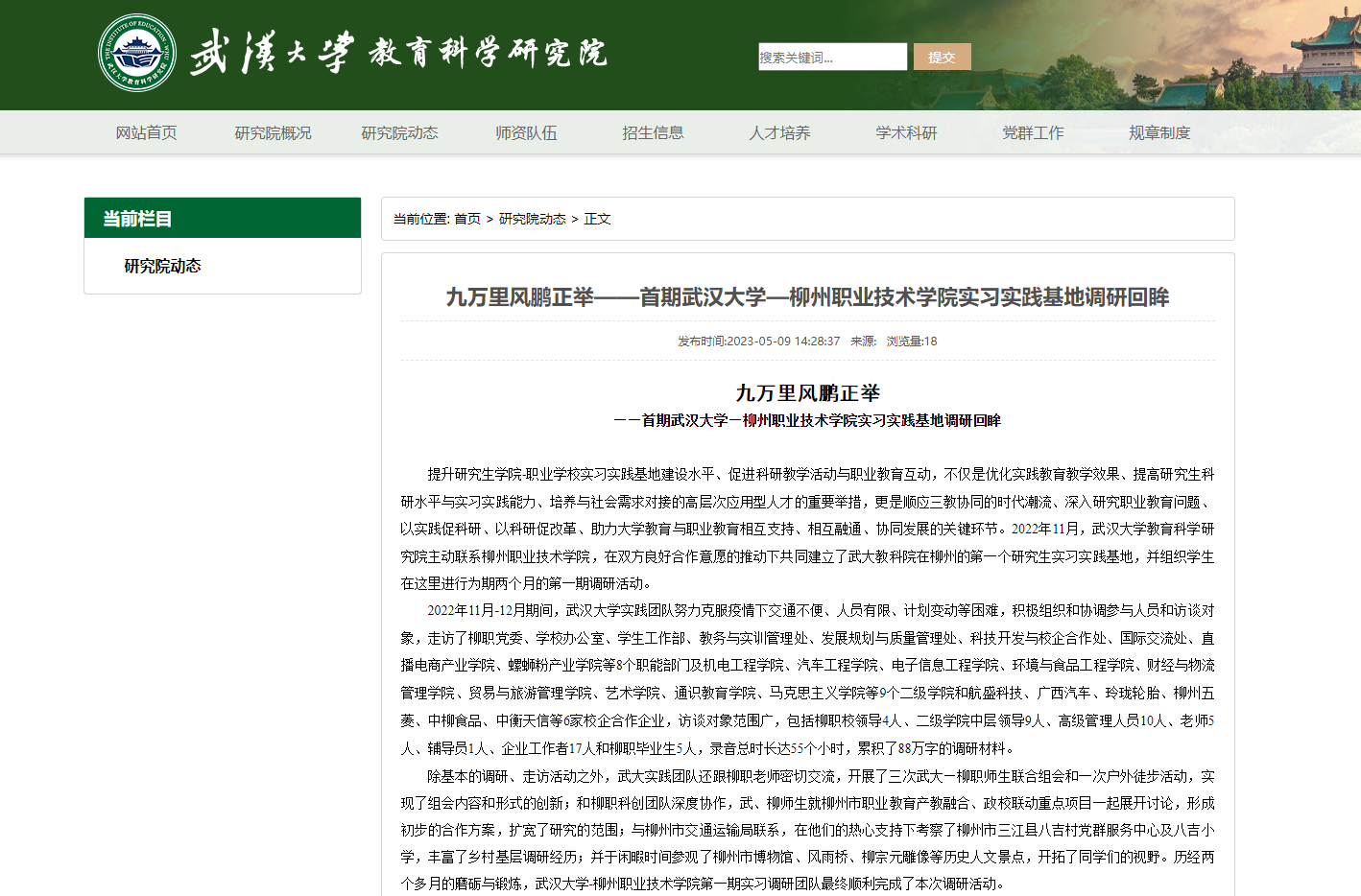Click the Wuhan University Institute of Education round emblem

137,53
